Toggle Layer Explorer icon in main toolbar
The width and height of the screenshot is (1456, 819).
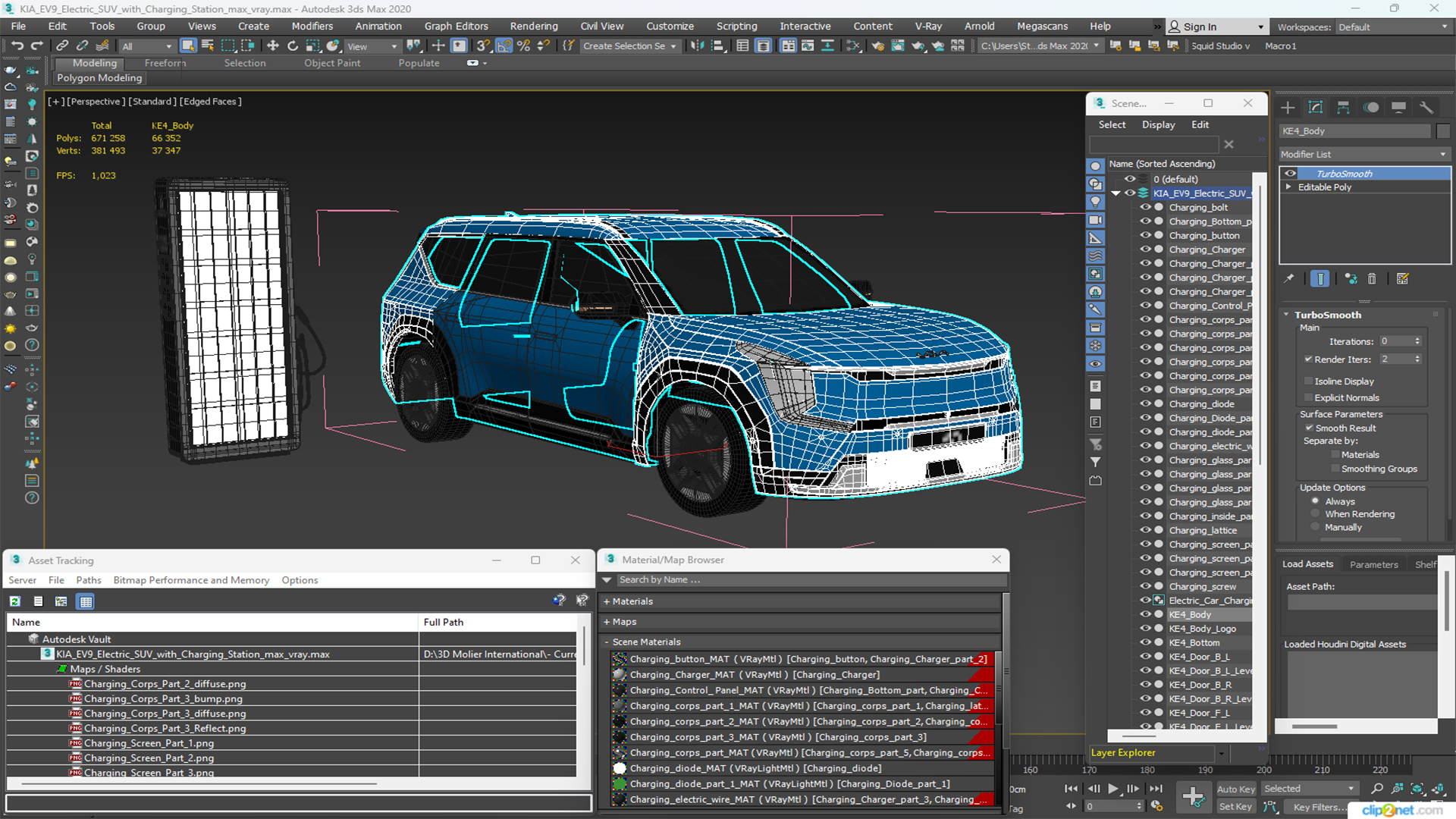coord(763,46)
